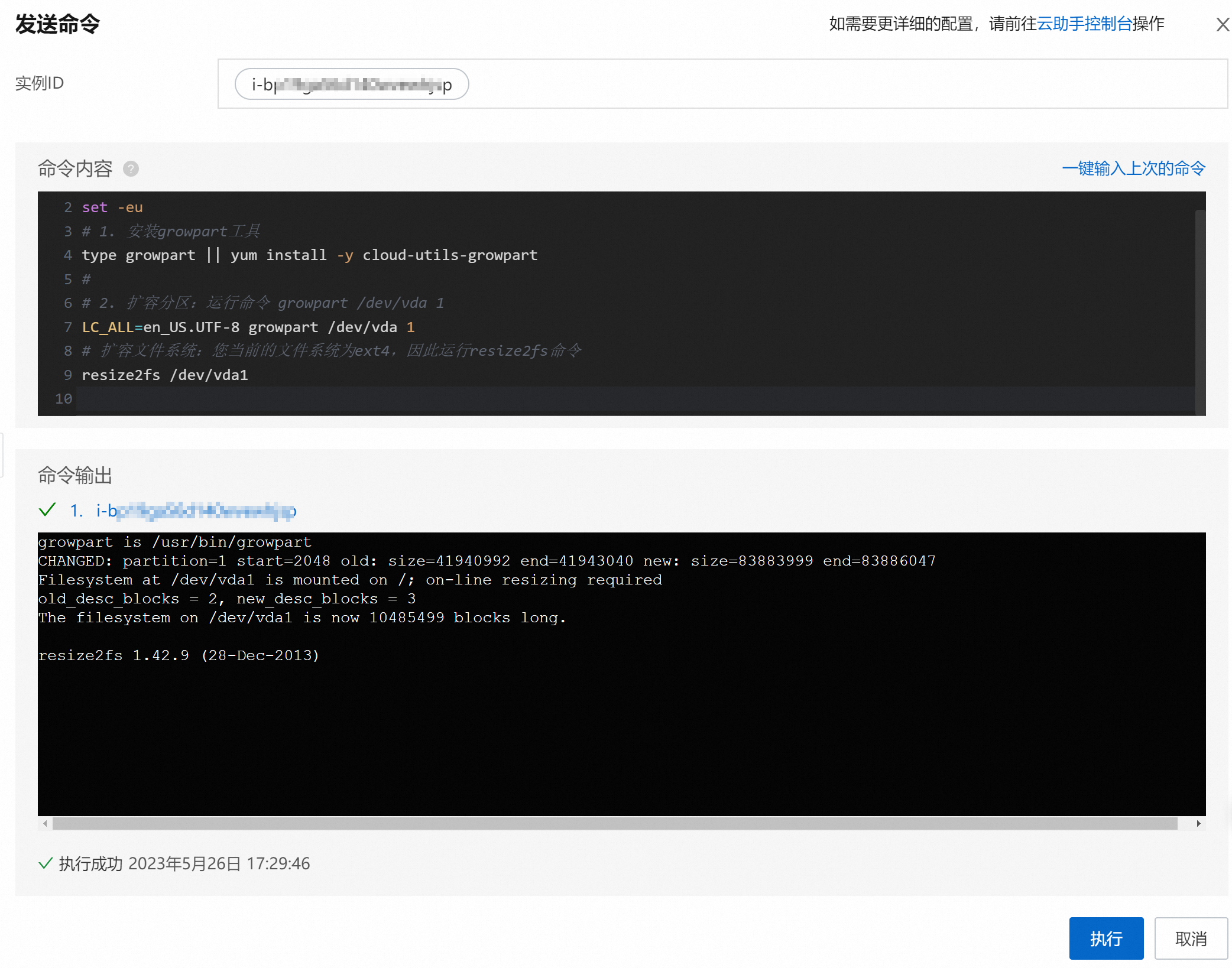1232x968 pixels.
Task: Click the green checkmark beside the instance output
Action: click(47, 509)
